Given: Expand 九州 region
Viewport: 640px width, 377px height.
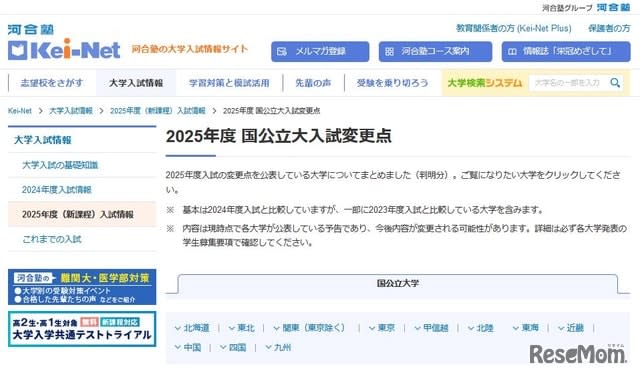Looking at the screenshot, I should 278,347.
